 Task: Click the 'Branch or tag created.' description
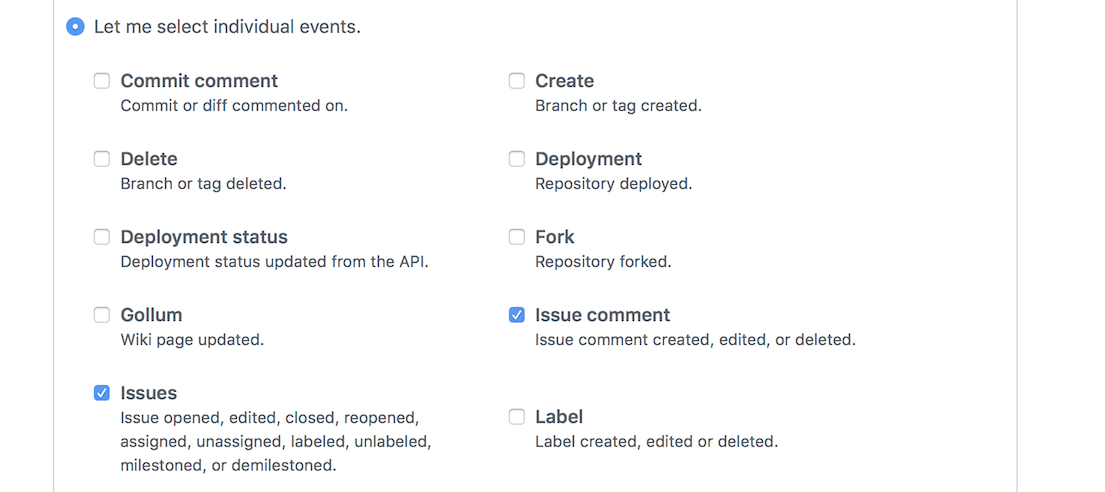click(x=618, y=106)
